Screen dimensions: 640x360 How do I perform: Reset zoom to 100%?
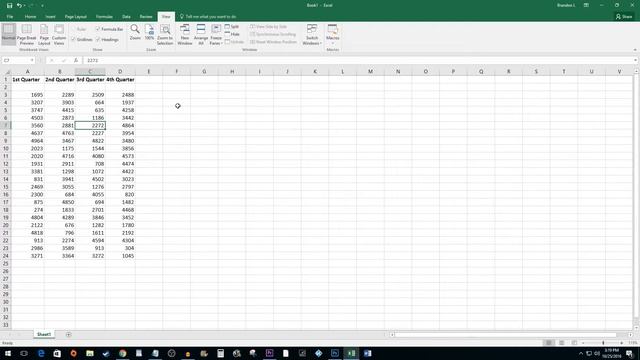(x=149, y=32)
